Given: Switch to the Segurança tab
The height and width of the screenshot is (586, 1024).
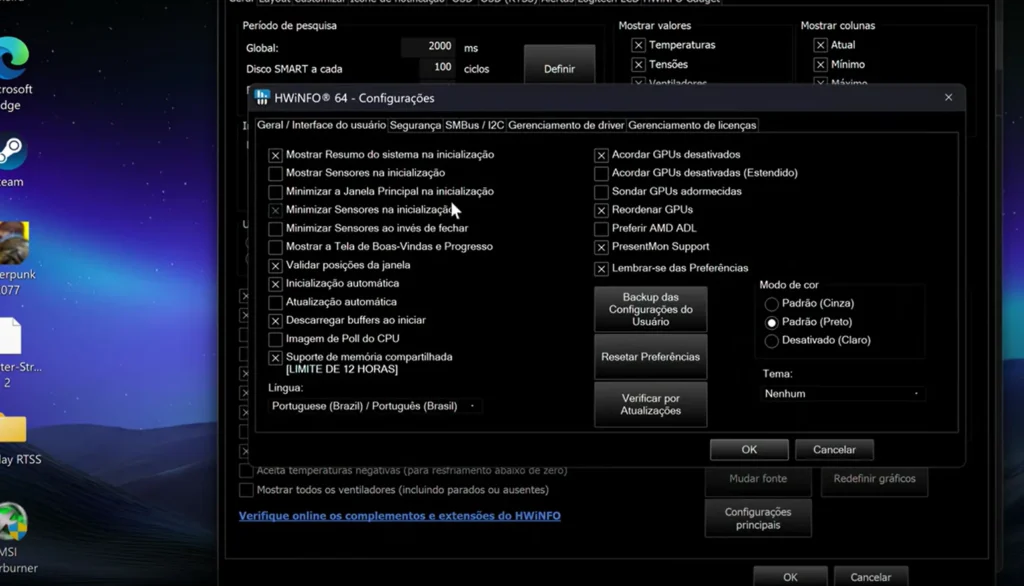Looking at the screenshot, I should (415, 125).
